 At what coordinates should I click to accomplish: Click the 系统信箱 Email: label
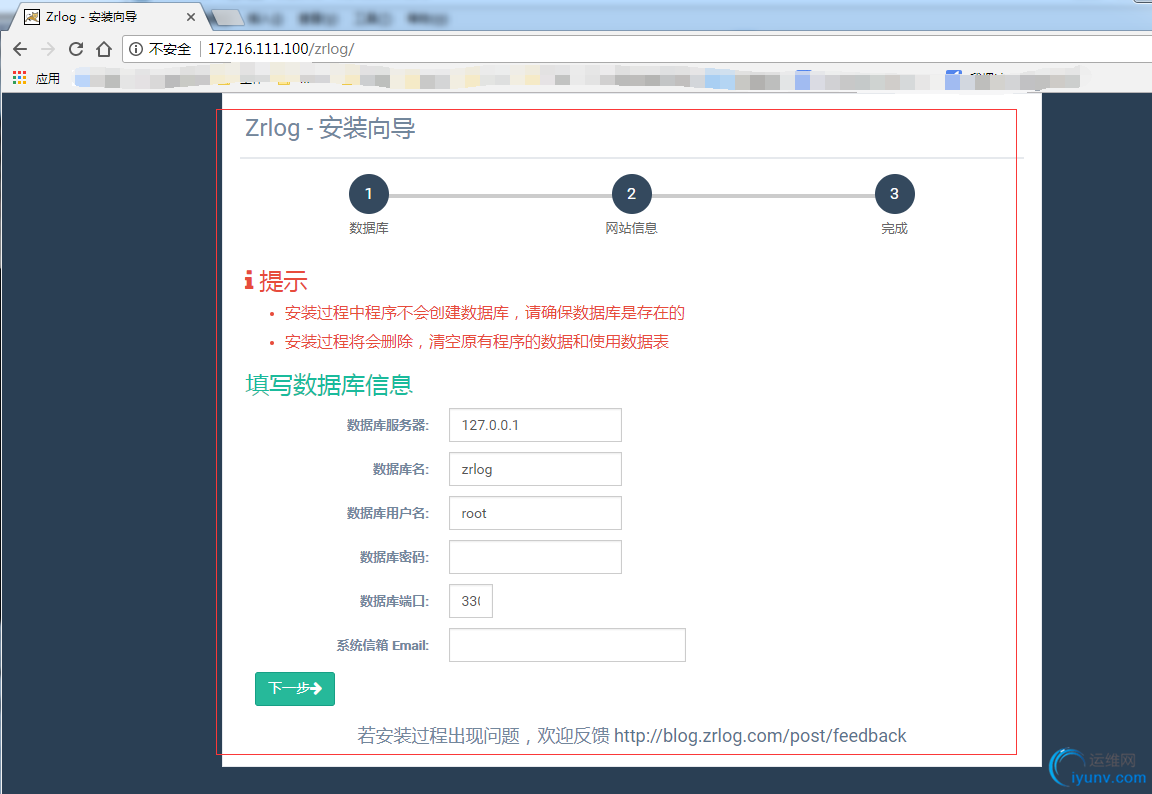click(x=383, y=645)
